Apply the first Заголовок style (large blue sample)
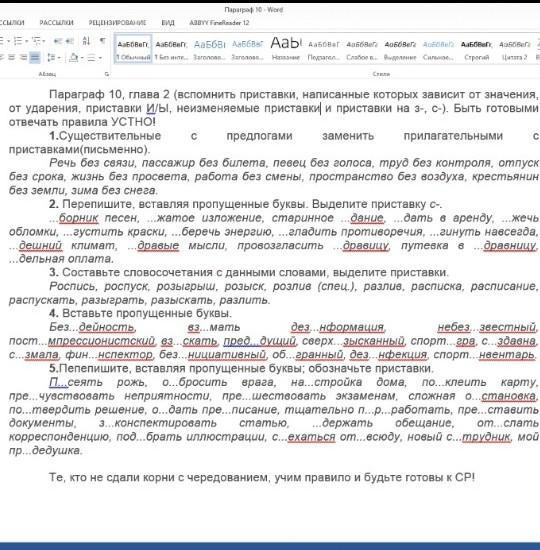Viewport: 540px width, 550px height. click(209, 49)
